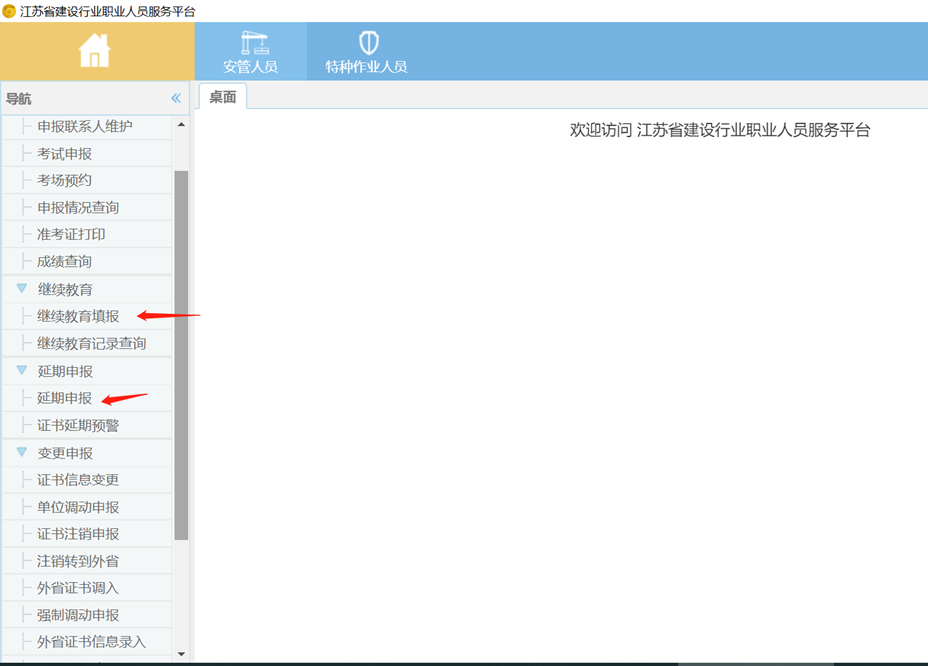The image size is (928, 666).
Task: Open 成绩查询 entry
Action: pyautogui.click(x=65, y=261)
